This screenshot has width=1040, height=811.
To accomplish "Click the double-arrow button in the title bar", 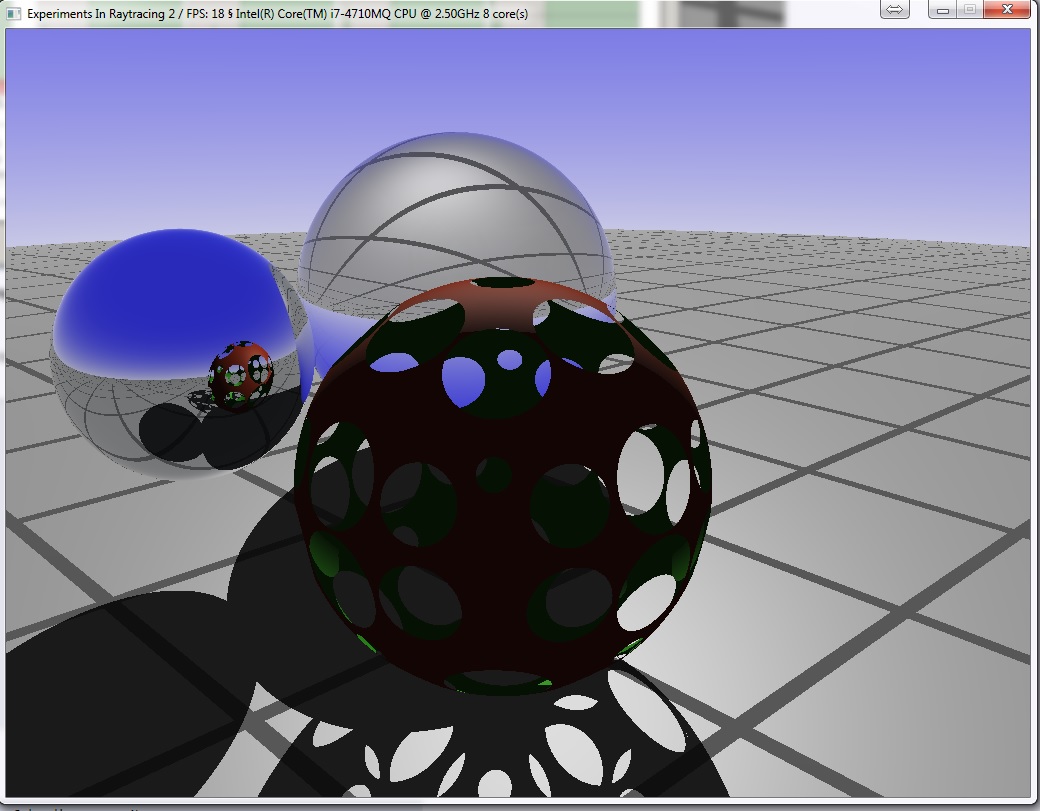I will [x=894, y=9].
